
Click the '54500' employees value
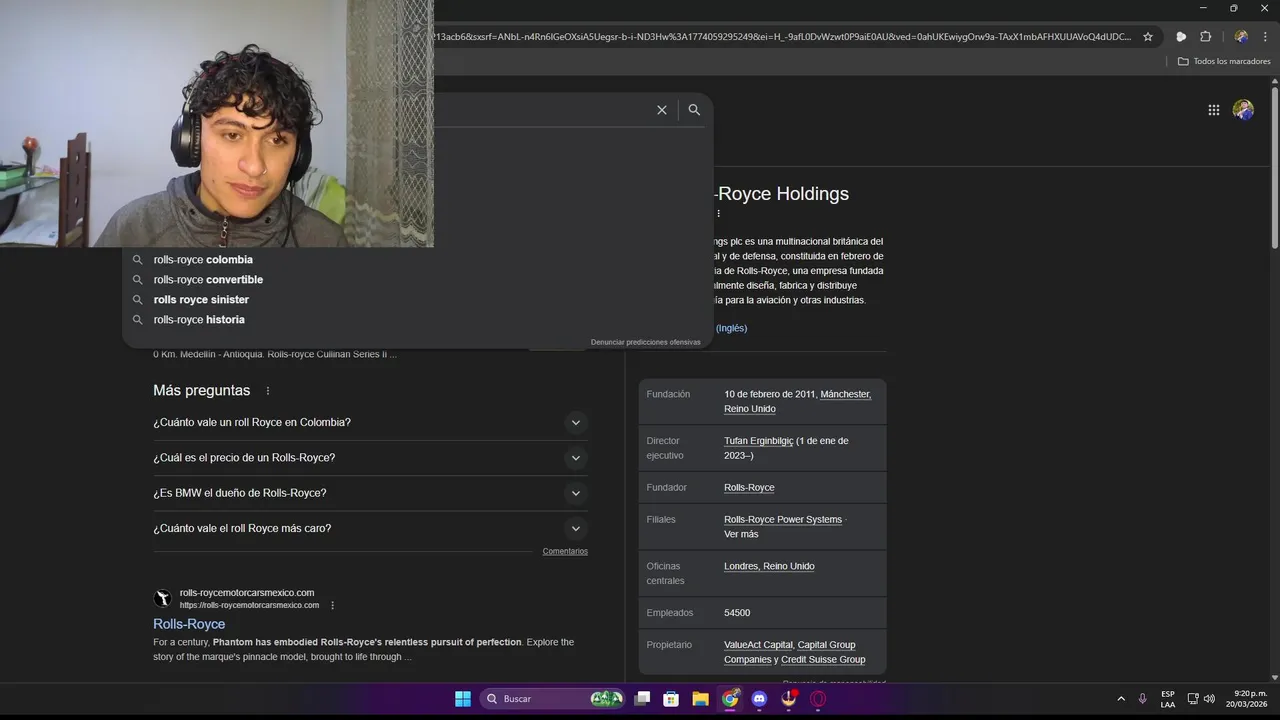pyautogui.click(x=737, y=613)
